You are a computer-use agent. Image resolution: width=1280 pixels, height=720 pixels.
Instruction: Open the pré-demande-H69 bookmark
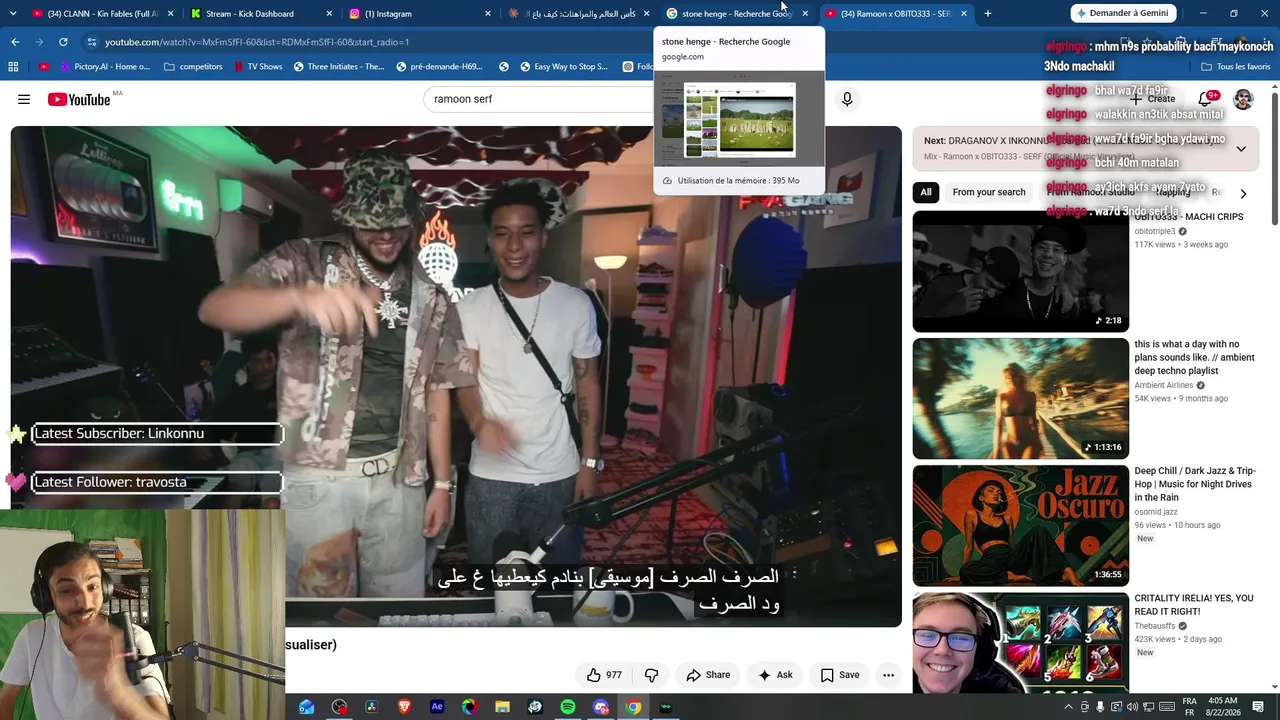point(439,67)
